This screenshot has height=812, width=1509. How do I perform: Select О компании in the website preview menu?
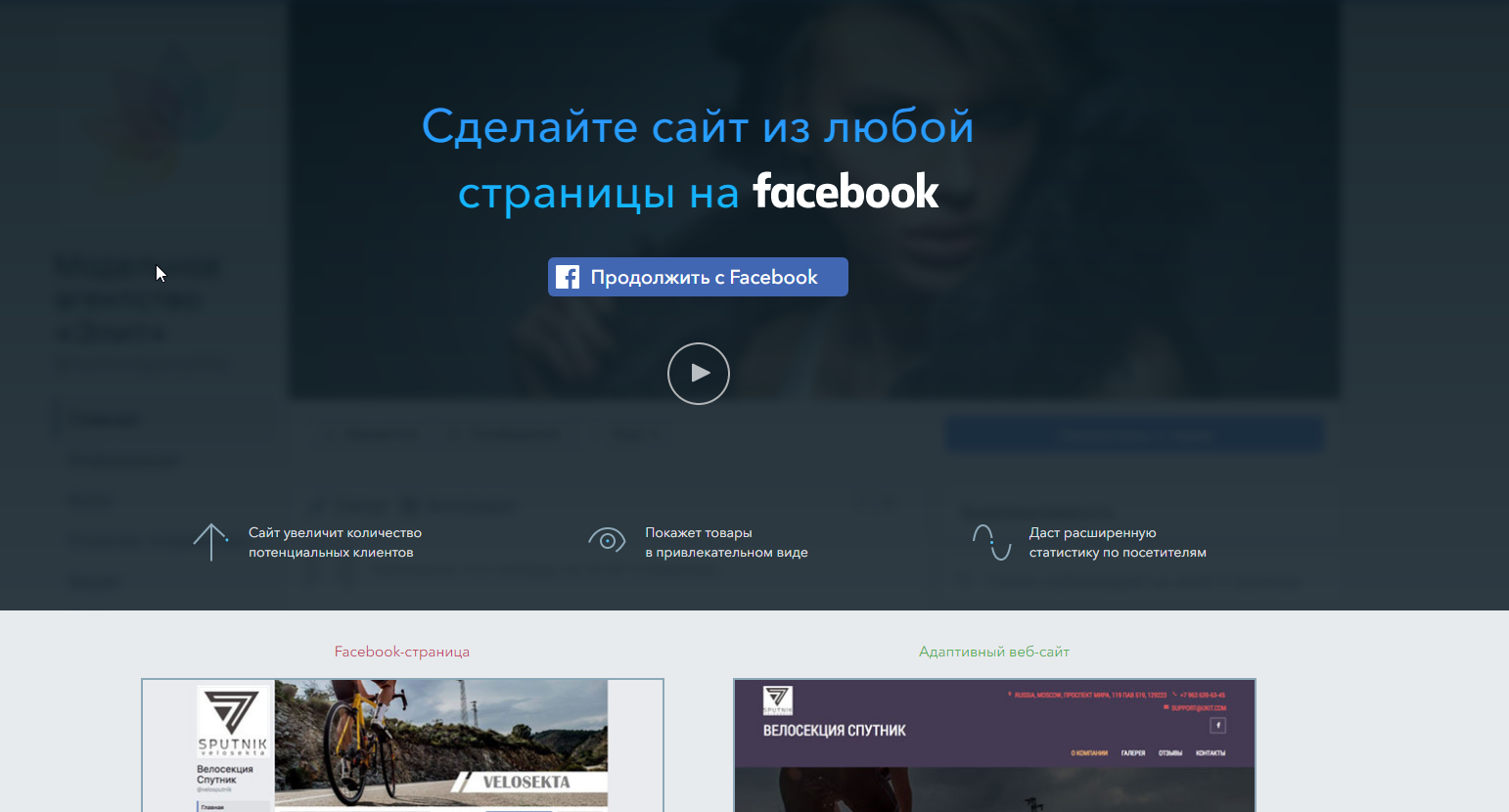click(x=1089, y=753)
